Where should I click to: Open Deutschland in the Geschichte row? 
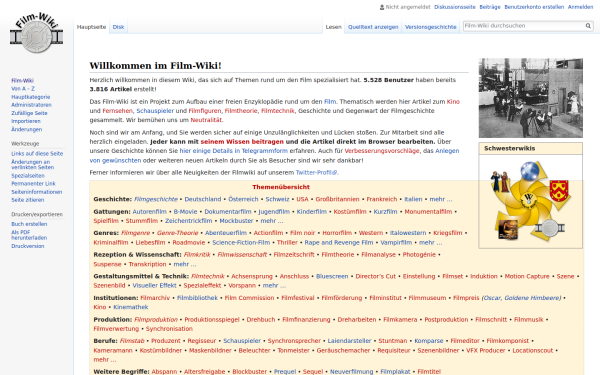[203, 199]
